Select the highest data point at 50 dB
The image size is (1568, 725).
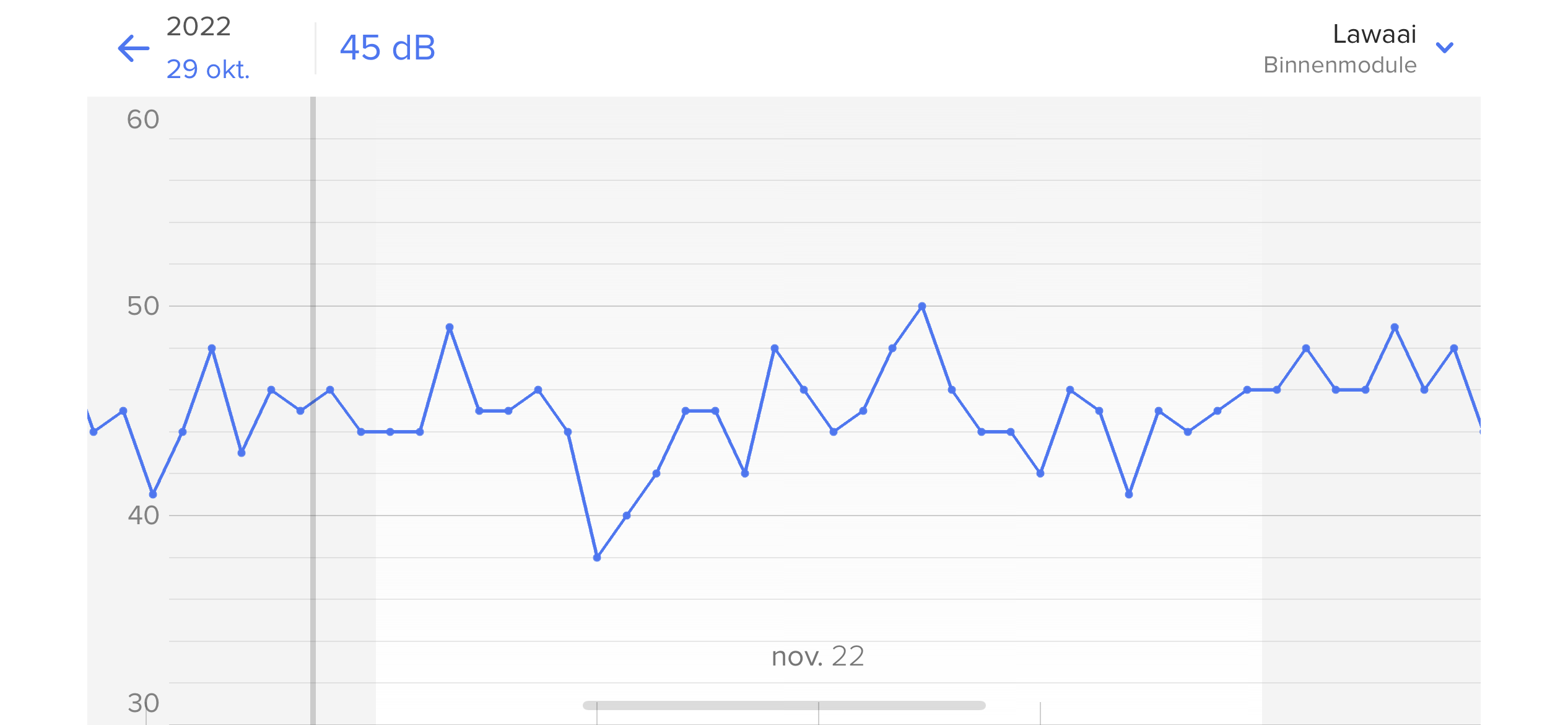point(922,306)
